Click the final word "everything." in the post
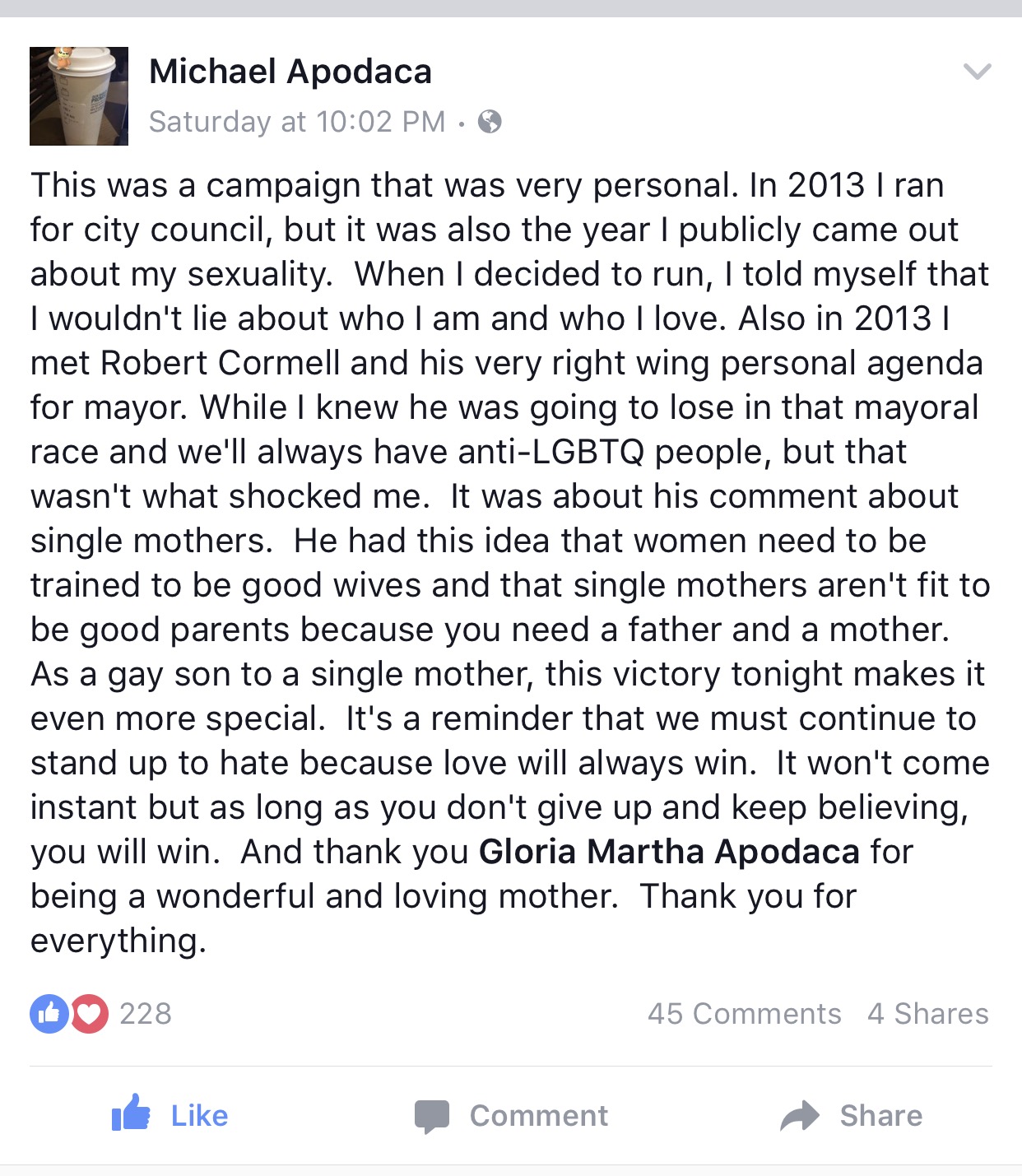This screenshot has width=1022, height=1176. point(118,941)
